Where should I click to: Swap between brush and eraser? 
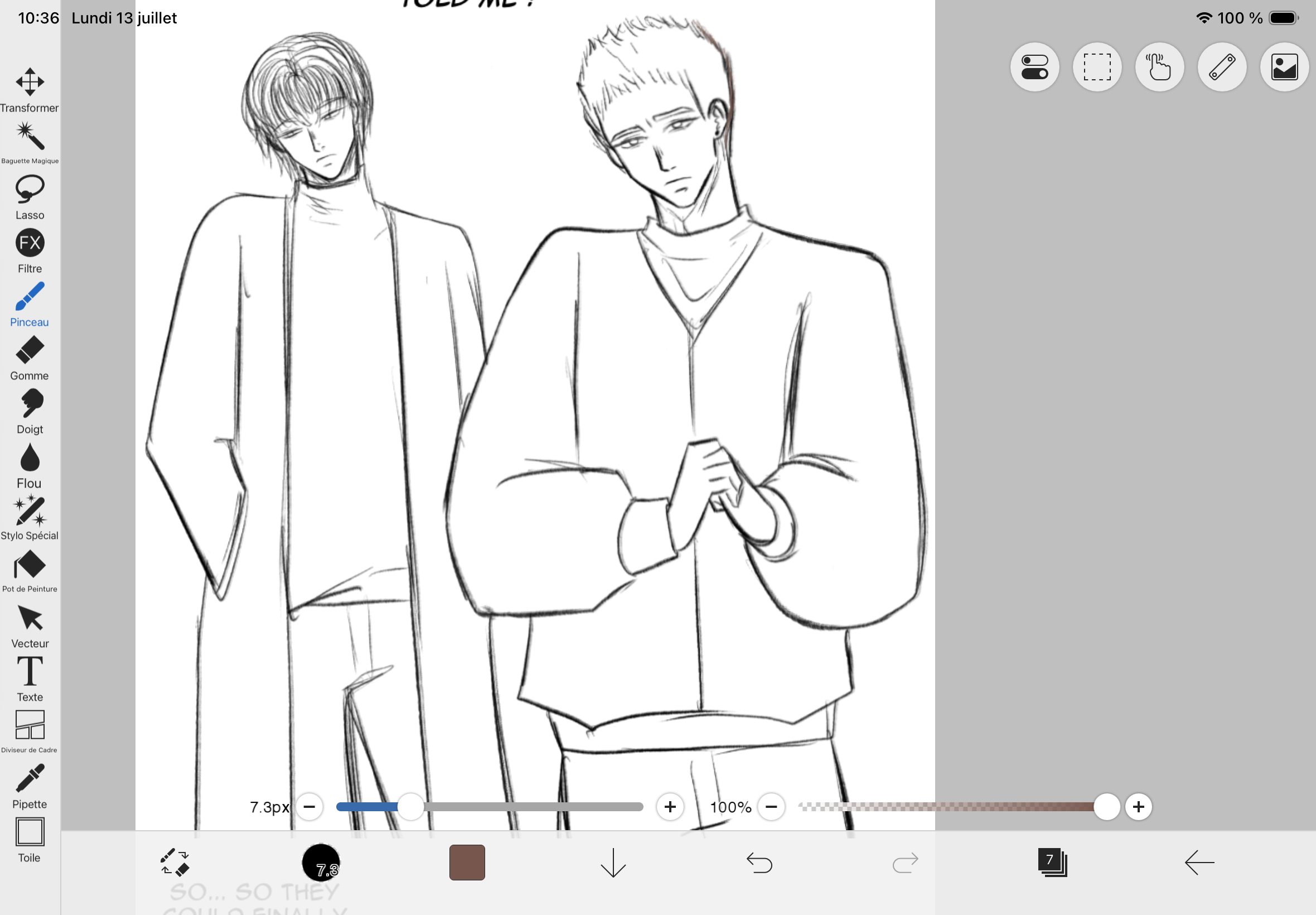[174, 862]
